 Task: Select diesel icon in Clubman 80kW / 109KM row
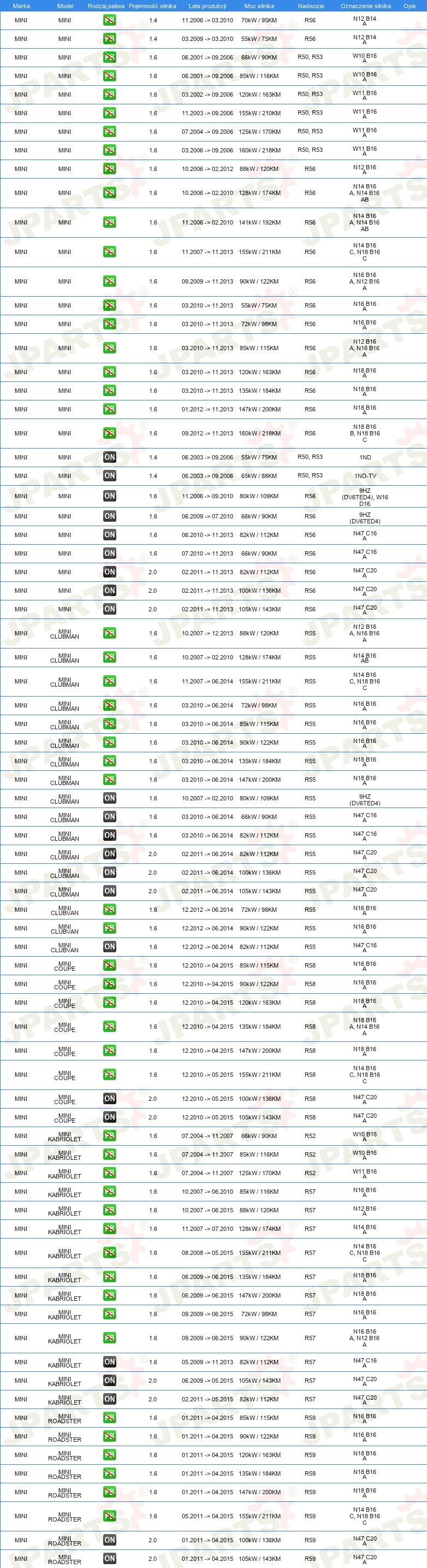pyautogui.click(x=110, y=798)
